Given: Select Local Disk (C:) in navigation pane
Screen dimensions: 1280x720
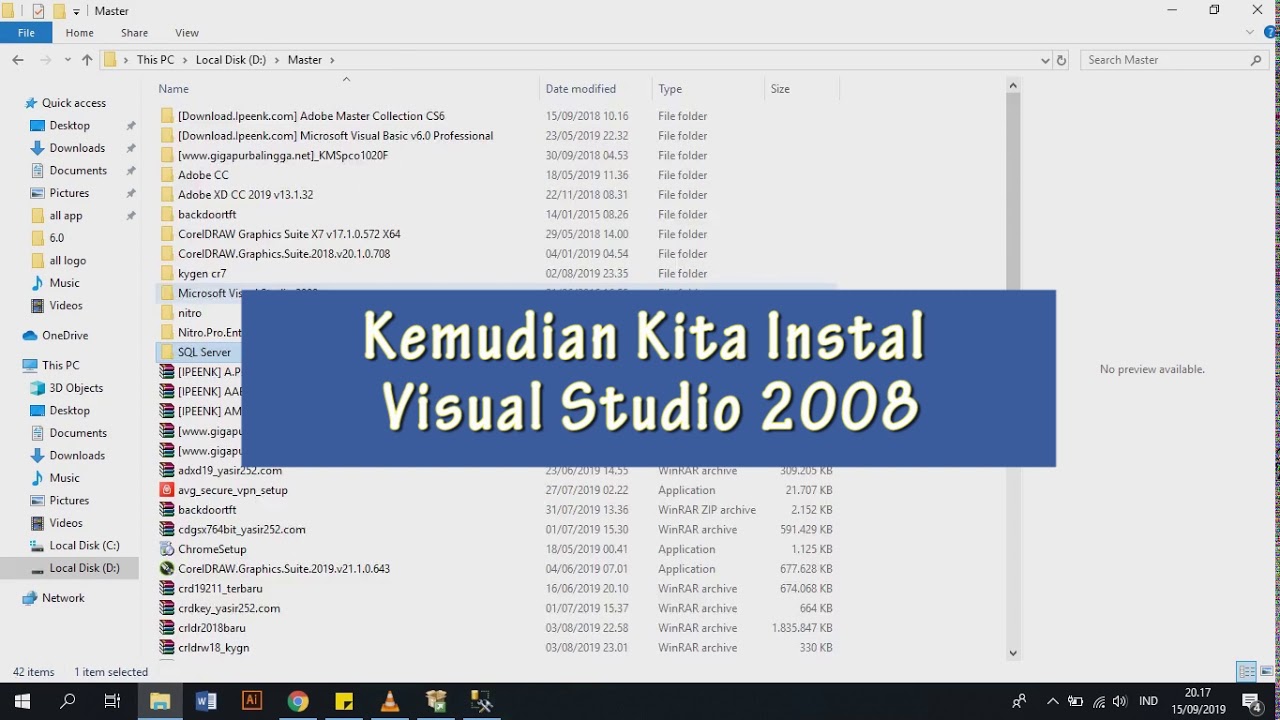Looking at the screenshot, I should pos(84,545).
